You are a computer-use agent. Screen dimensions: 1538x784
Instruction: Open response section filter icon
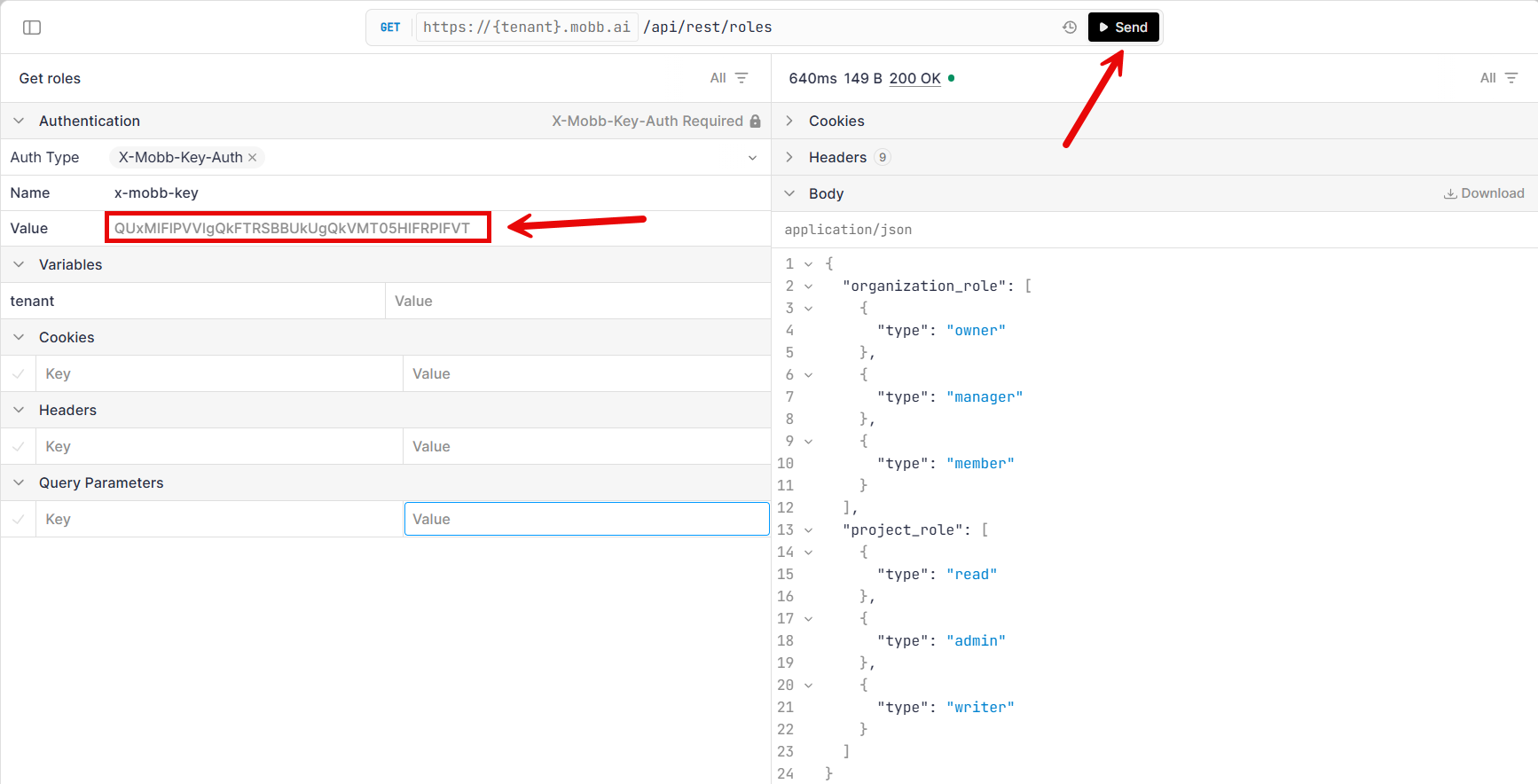(1511, 78)
